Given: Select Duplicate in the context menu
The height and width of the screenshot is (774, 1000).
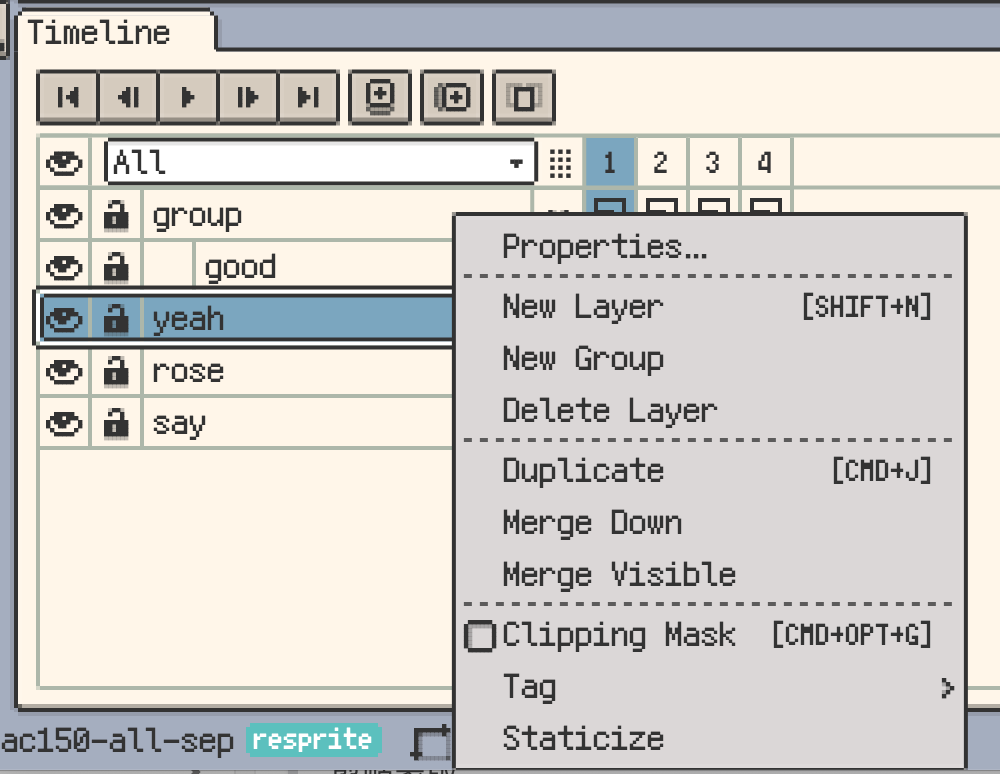Looking at the screenshot, I should pyautogui.click(x=583, y=471).
